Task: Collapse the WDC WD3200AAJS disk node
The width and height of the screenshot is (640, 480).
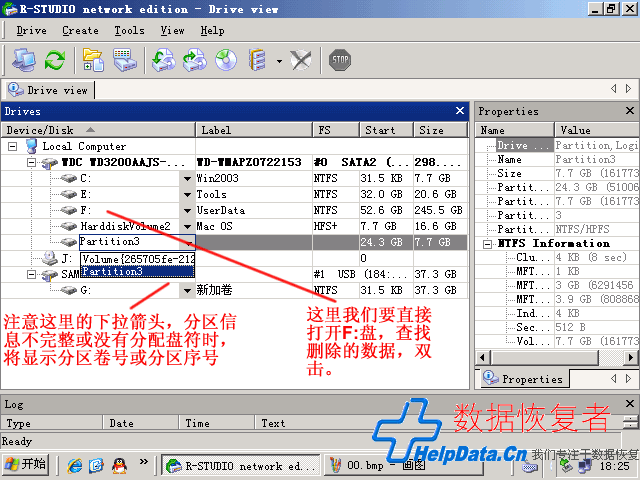Action: pyautogui.click(x=31, y=162)
